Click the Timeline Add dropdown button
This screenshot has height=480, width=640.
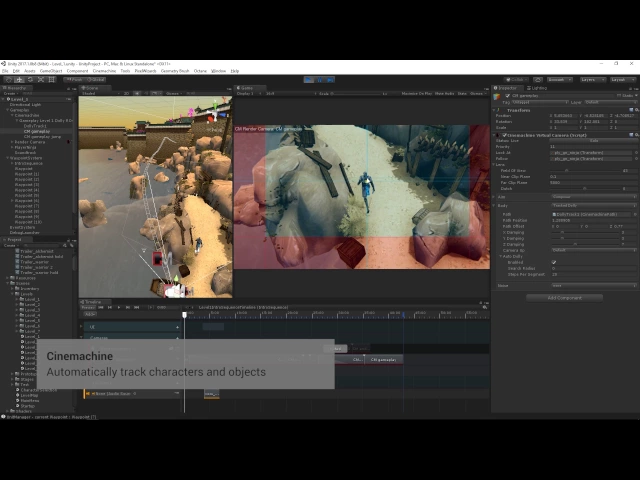tap(90, 314)
